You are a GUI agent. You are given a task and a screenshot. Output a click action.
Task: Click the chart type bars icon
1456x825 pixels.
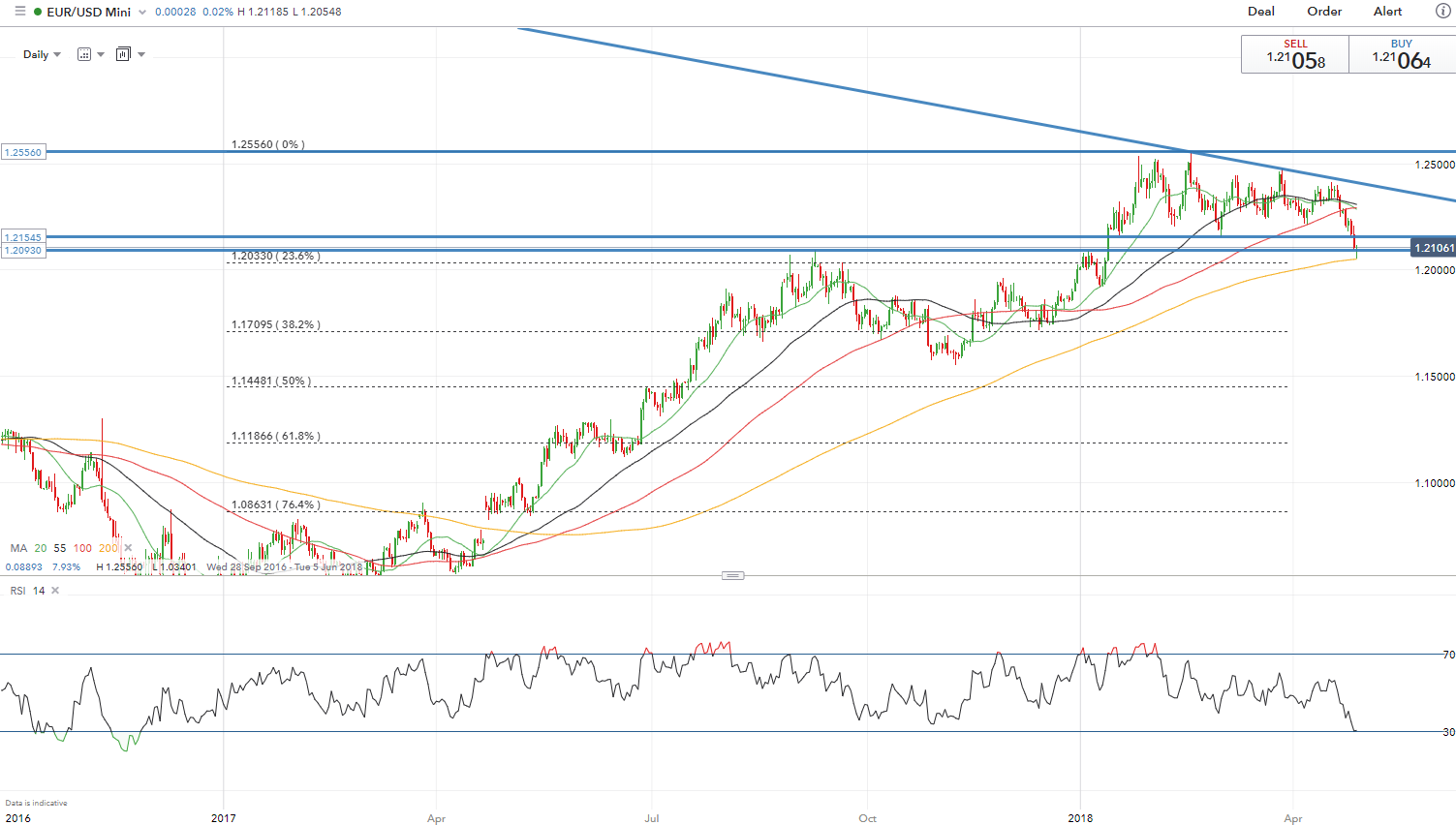[x=123, y=54]
